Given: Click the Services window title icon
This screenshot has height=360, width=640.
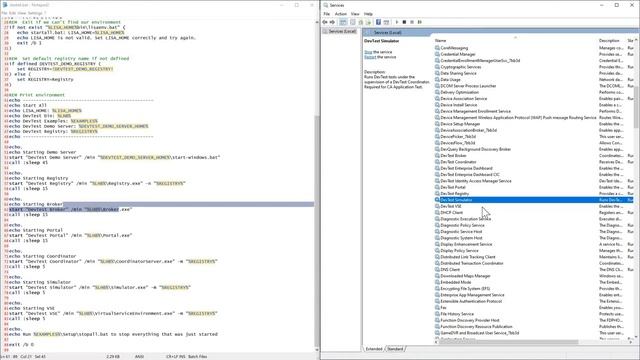Looking at the screenshot, I should (326, 5).
